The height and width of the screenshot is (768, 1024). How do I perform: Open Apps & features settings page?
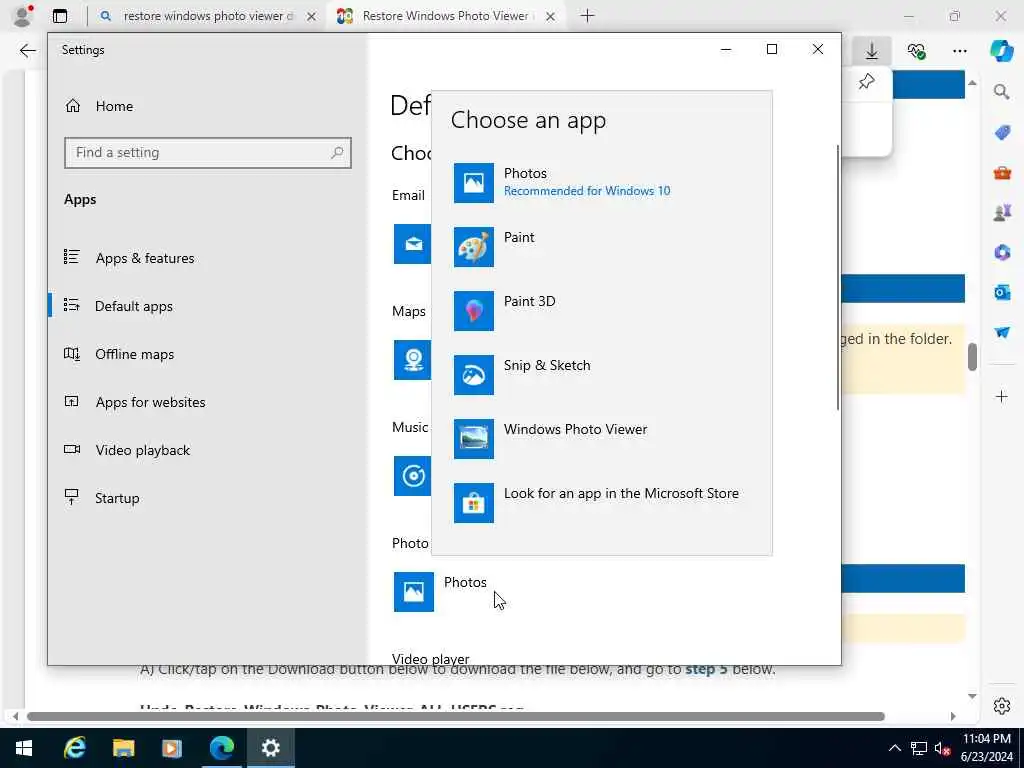point(208,258)
